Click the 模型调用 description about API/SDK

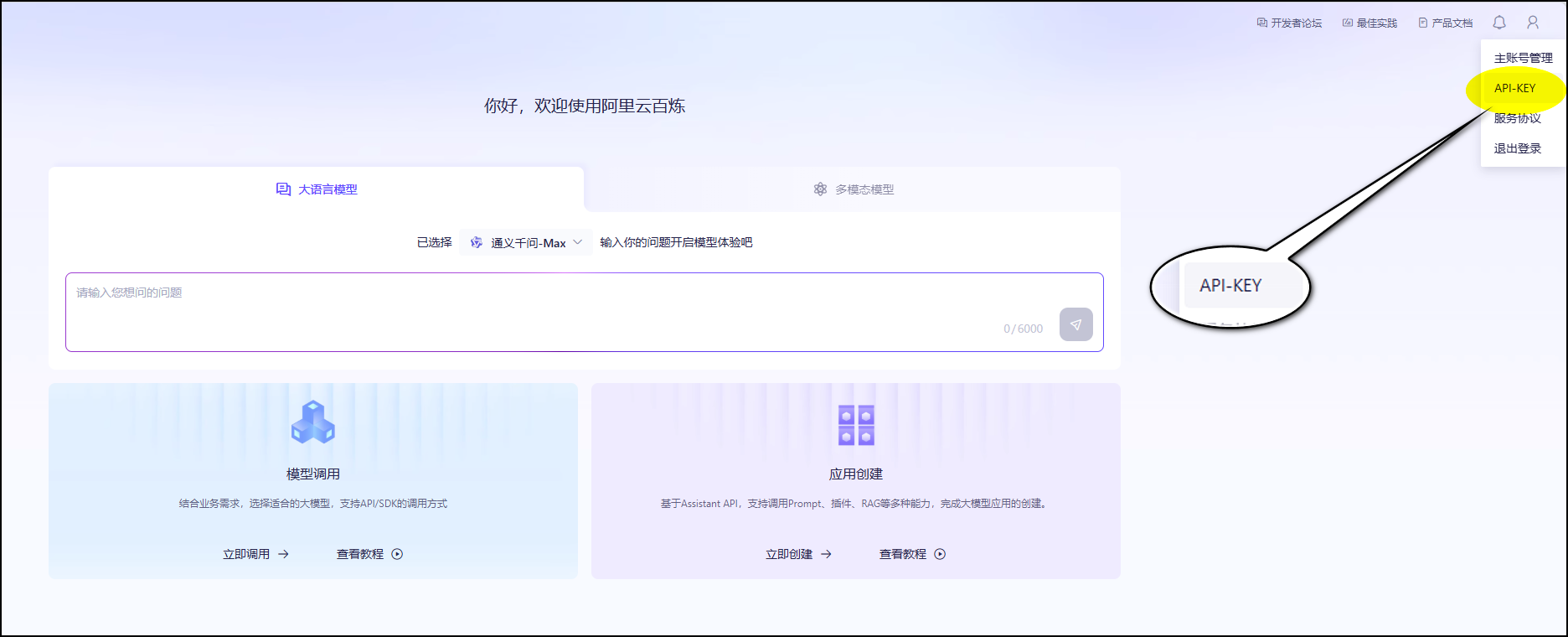click(313, 504)
